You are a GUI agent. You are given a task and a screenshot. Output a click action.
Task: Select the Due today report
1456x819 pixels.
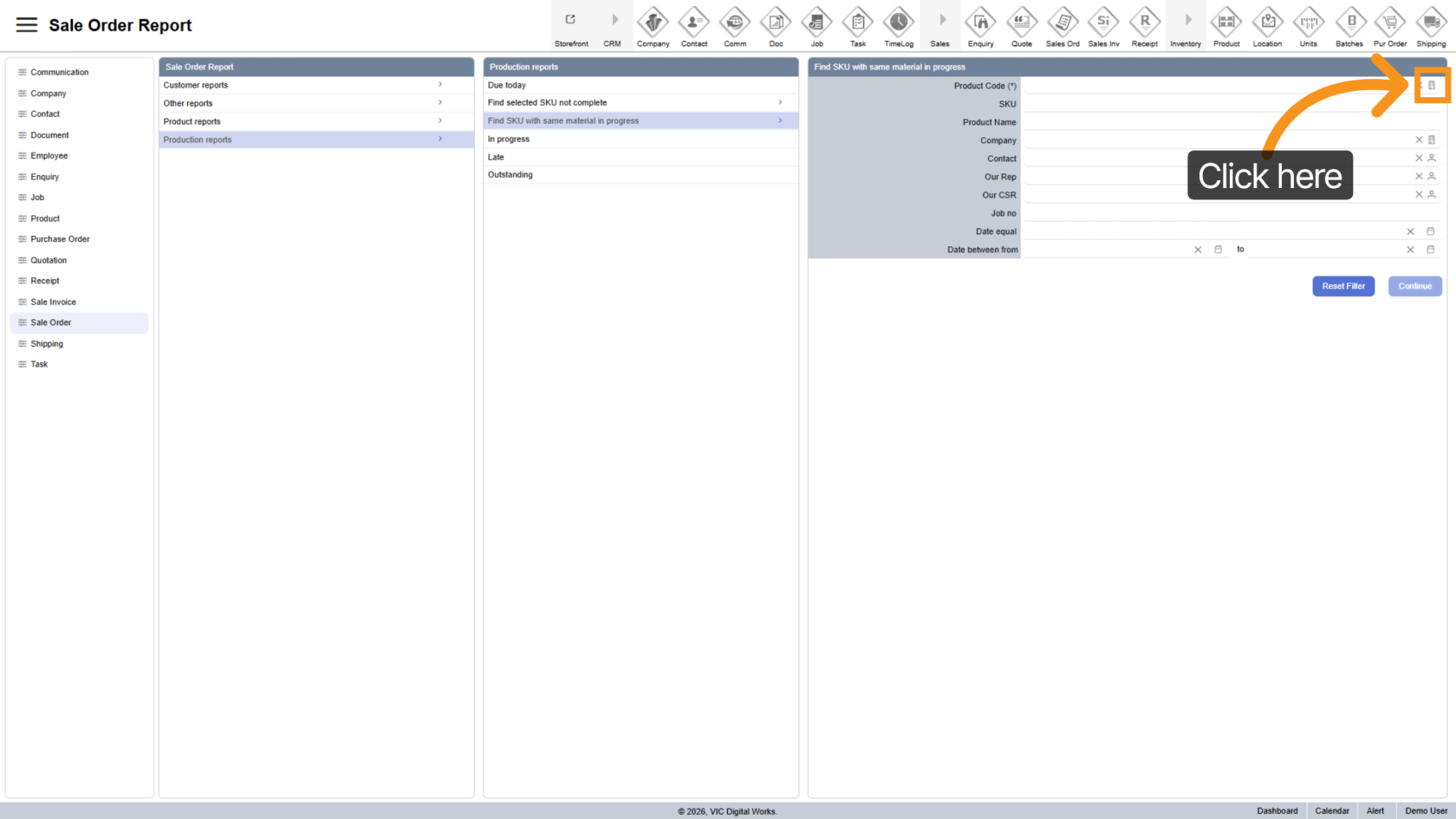[640, 85]
